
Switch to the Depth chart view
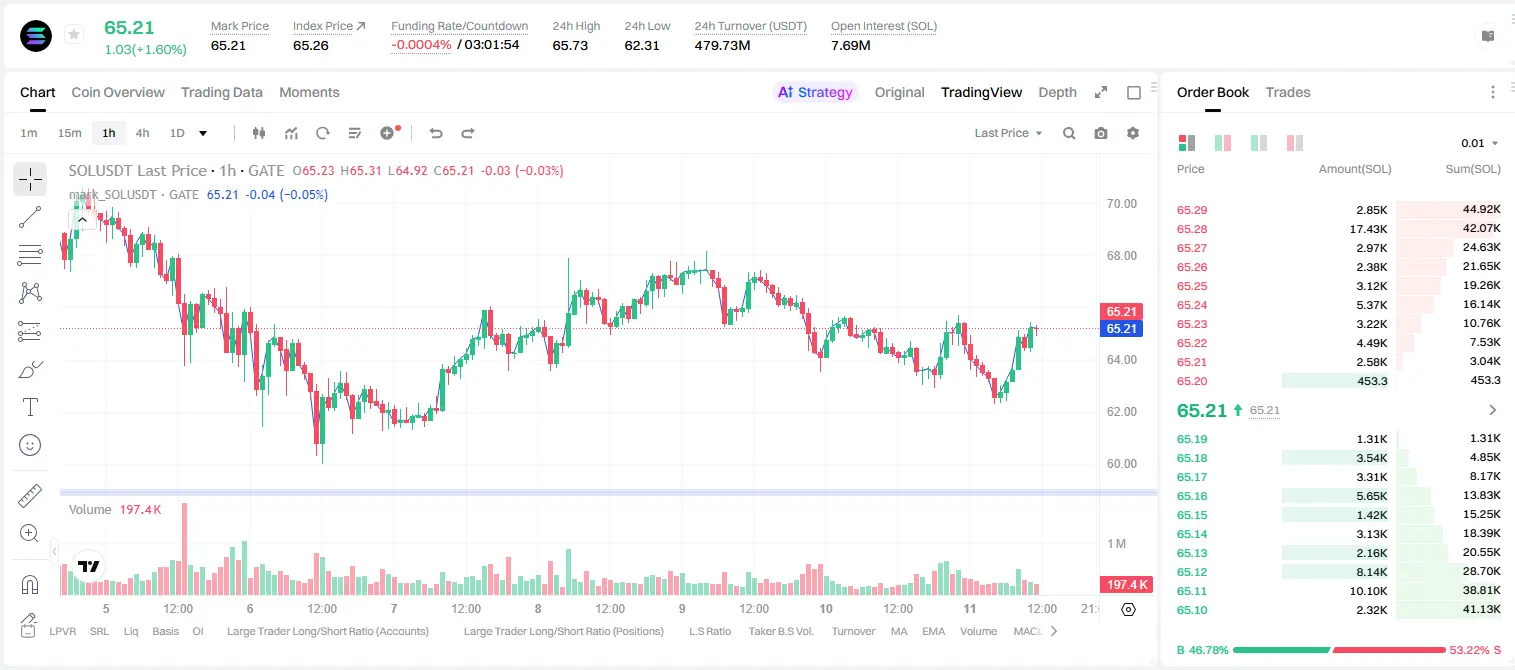tap(1057, 92)
